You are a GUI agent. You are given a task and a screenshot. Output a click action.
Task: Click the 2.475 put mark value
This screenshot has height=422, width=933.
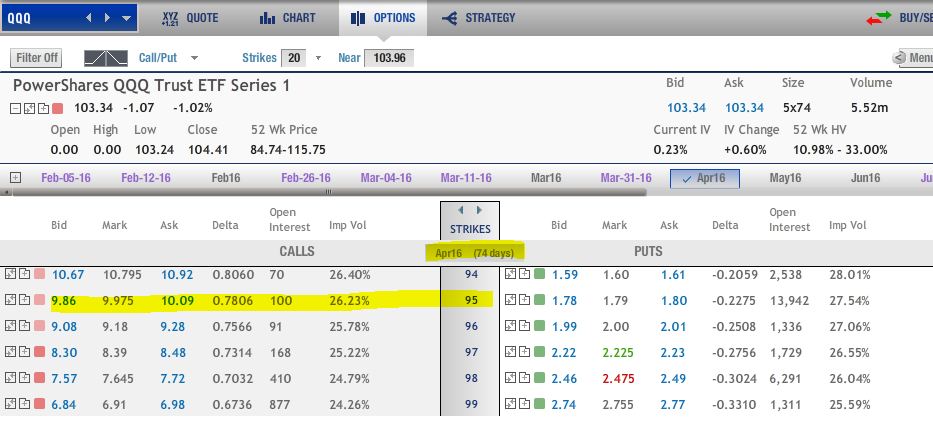point(618,379)
